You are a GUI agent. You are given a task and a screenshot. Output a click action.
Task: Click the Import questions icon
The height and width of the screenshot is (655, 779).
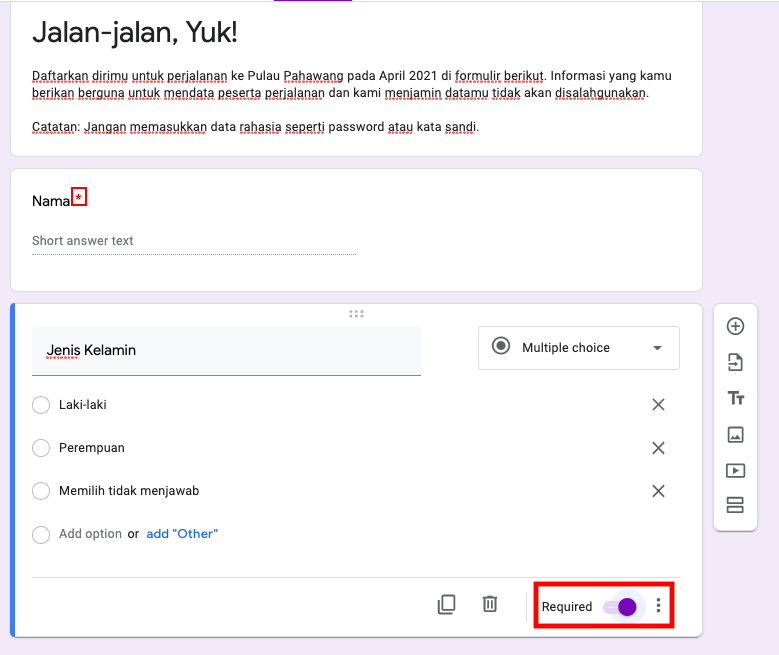[x=735, y=362]
